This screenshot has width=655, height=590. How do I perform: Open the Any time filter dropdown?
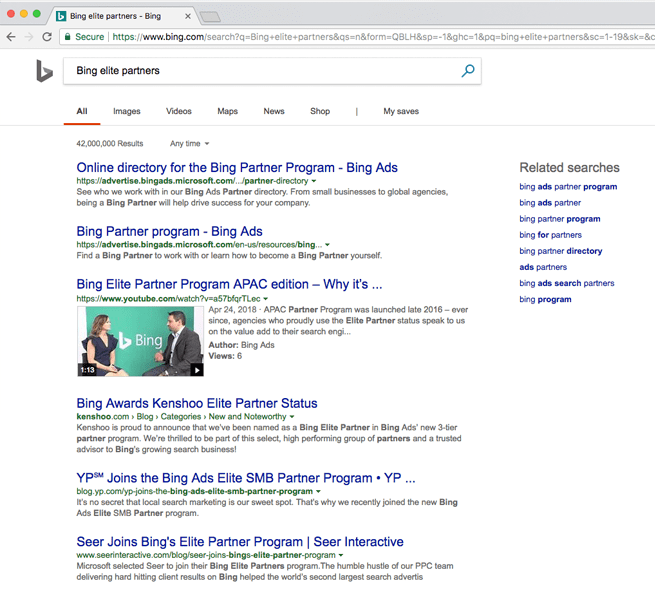tap(189, 144)
